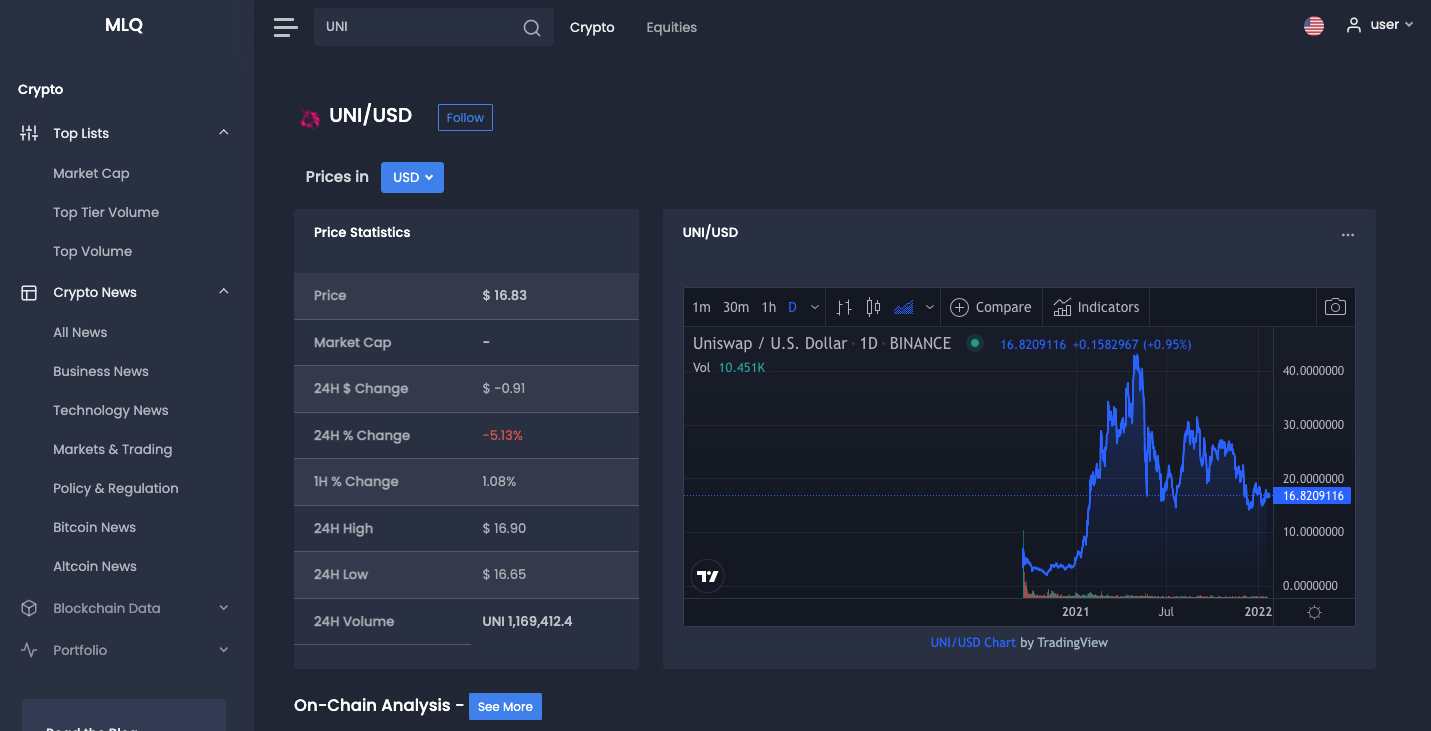
Task: Open Top Tier Volume list
Action: pos(106,212)
